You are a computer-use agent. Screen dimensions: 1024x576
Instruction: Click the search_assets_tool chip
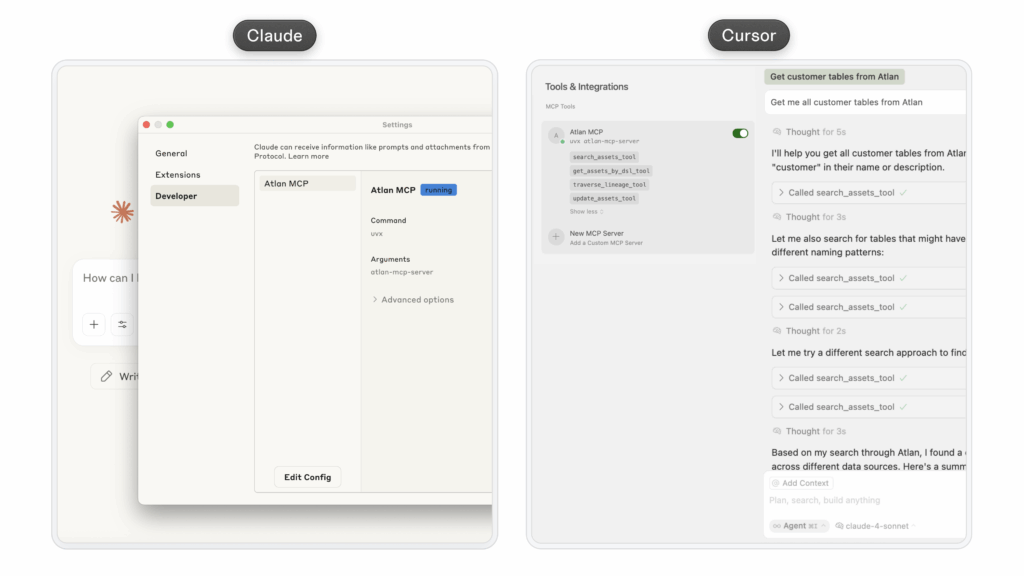tap(604, 157)
